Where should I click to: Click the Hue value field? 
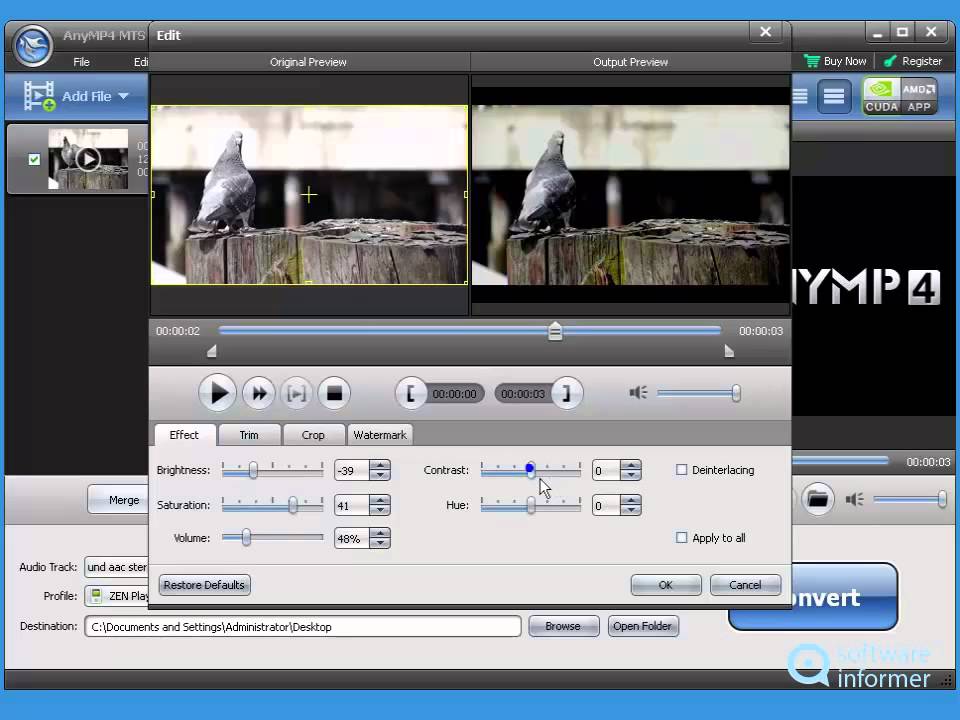(x=606, y=506)
